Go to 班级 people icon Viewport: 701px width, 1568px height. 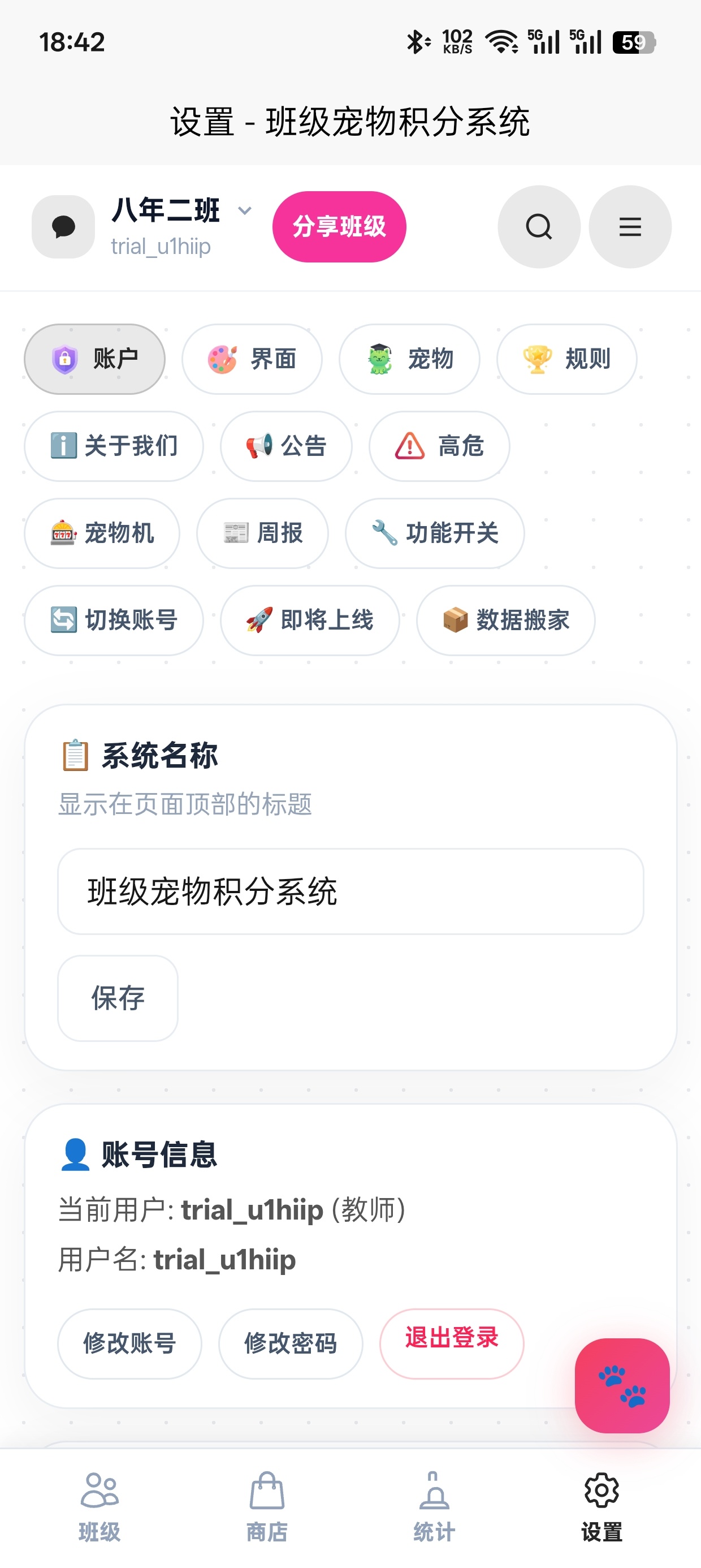click(99, 1490)
